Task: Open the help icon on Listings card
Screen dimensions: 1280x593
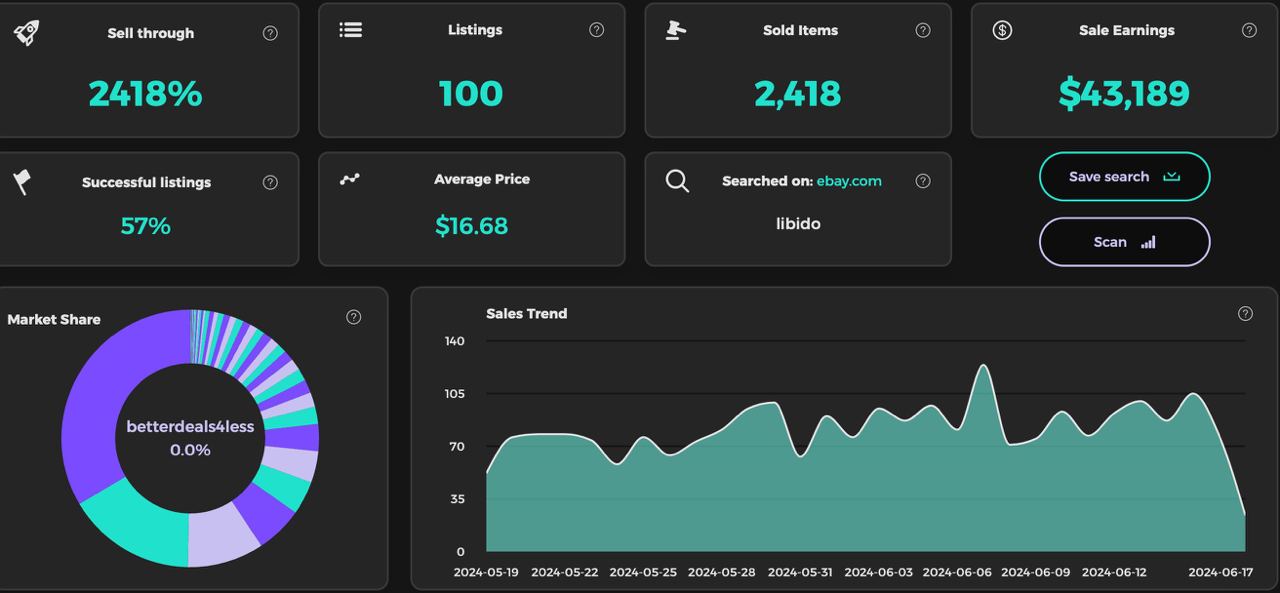Action: pos(597,30)
